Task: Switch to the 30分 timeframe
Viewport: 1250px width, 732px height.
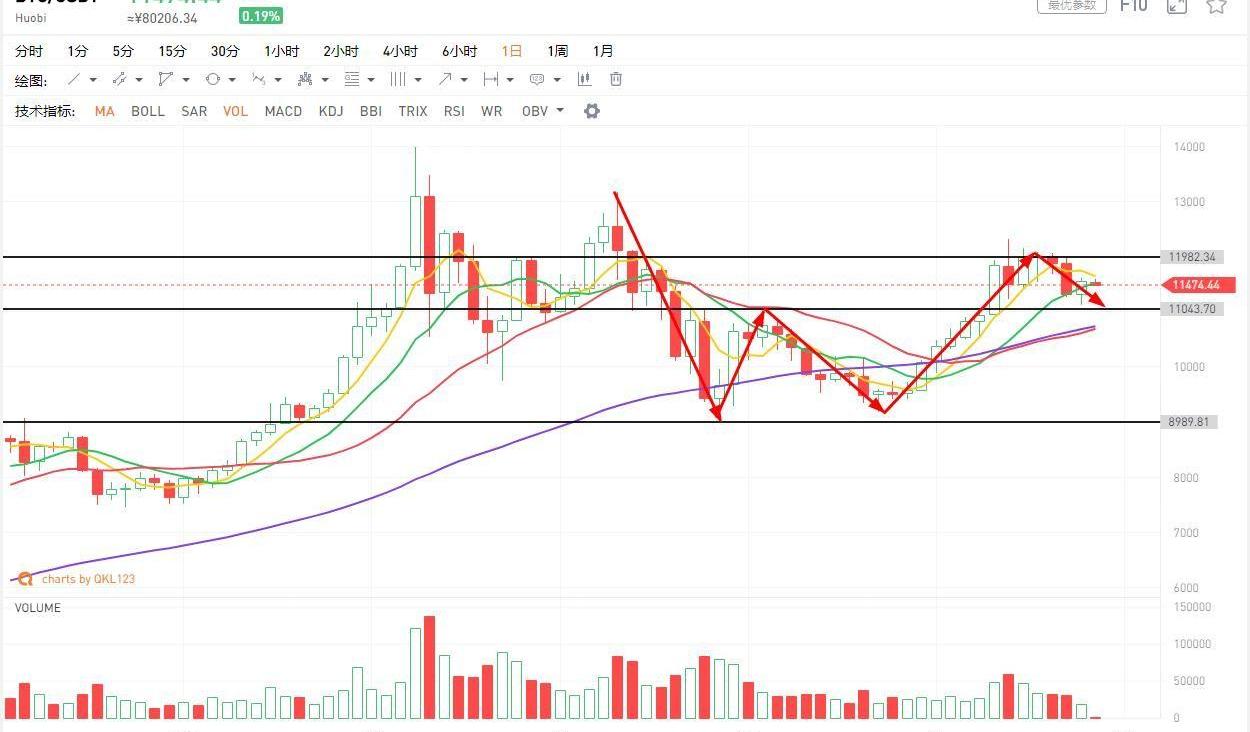Action: coord(225,51)
